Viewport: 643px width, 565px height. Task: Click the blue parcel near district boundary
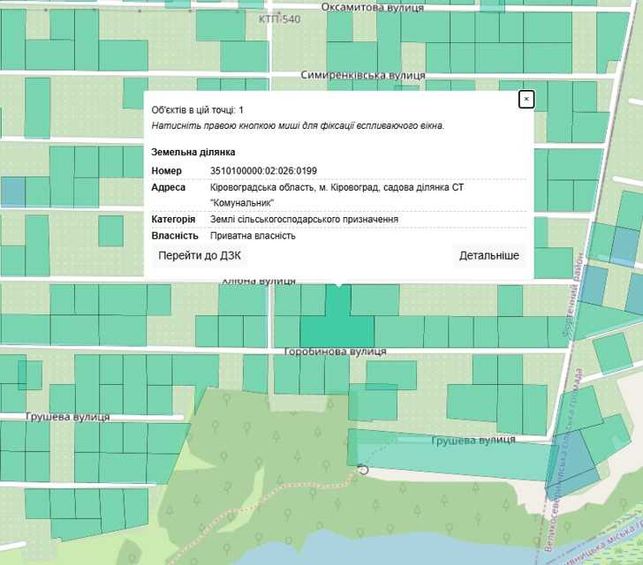(x=571, y=465)
